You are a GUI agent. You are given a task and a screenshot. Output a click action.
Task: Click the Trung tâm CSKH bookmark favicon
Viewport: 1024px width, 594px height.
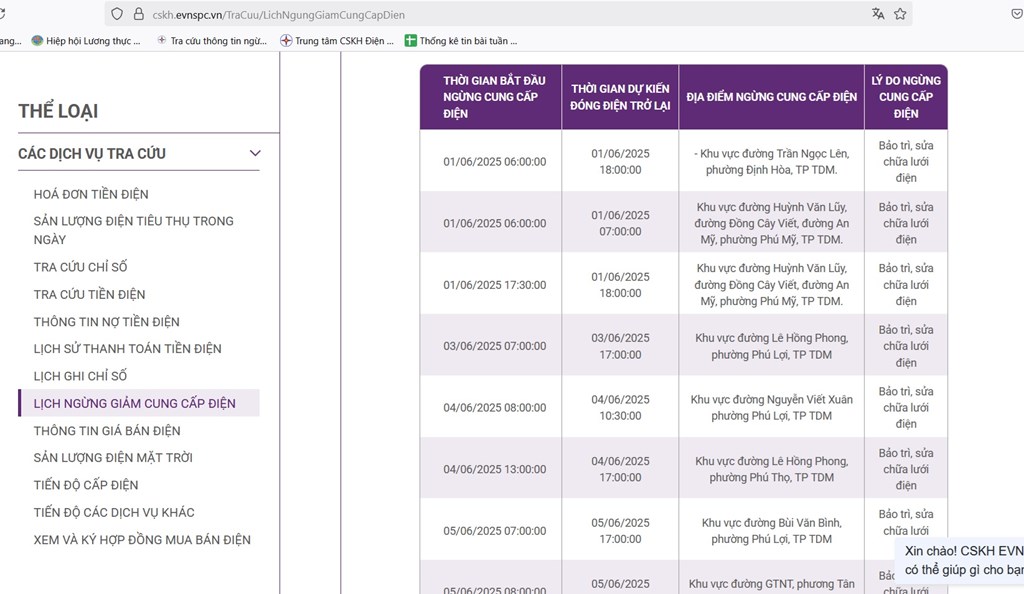click(x=286, y=40)
